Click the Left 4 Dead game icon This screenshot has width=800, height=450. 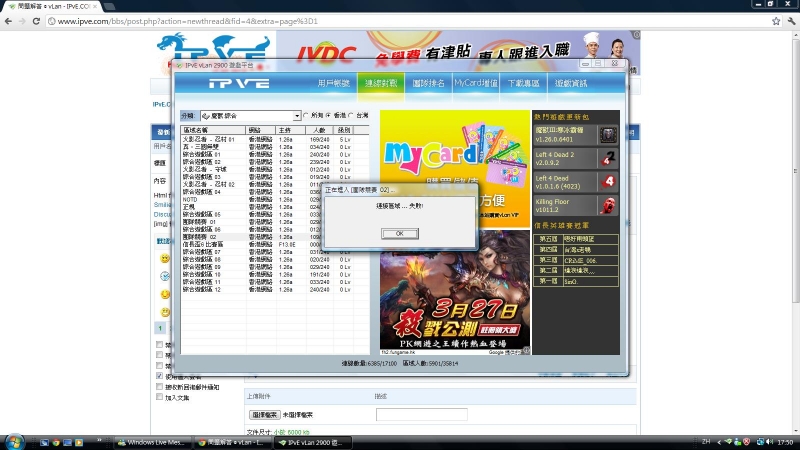pos(608,182)
